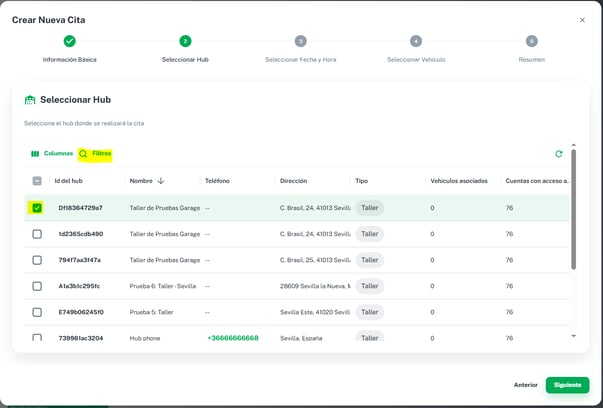Click the Taller tag in row Df18364729a7
603x408 pixels.
click(x=370, y=208)
